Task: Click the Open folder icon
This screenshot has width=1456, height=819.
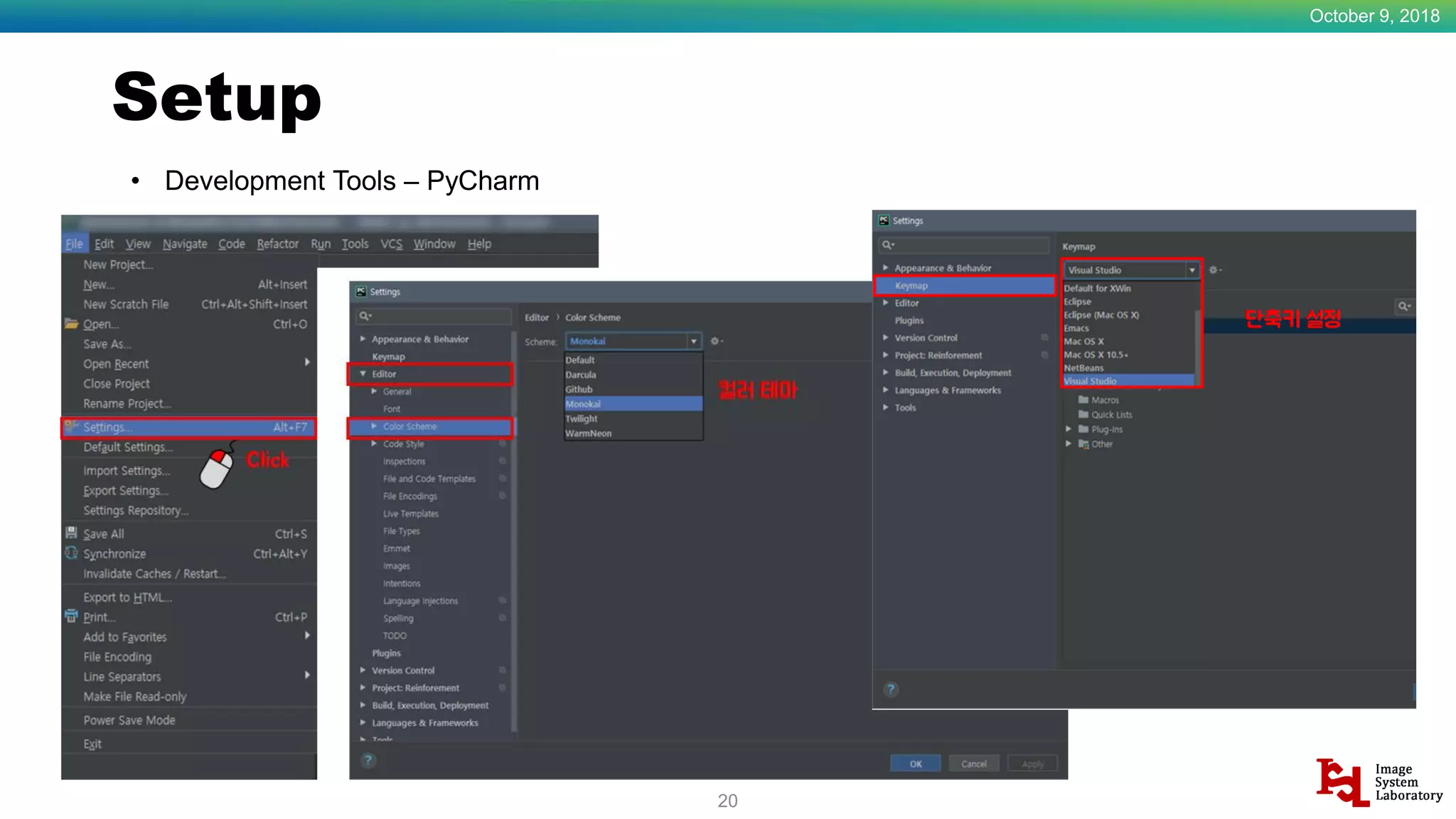Action: coord(71,323)
